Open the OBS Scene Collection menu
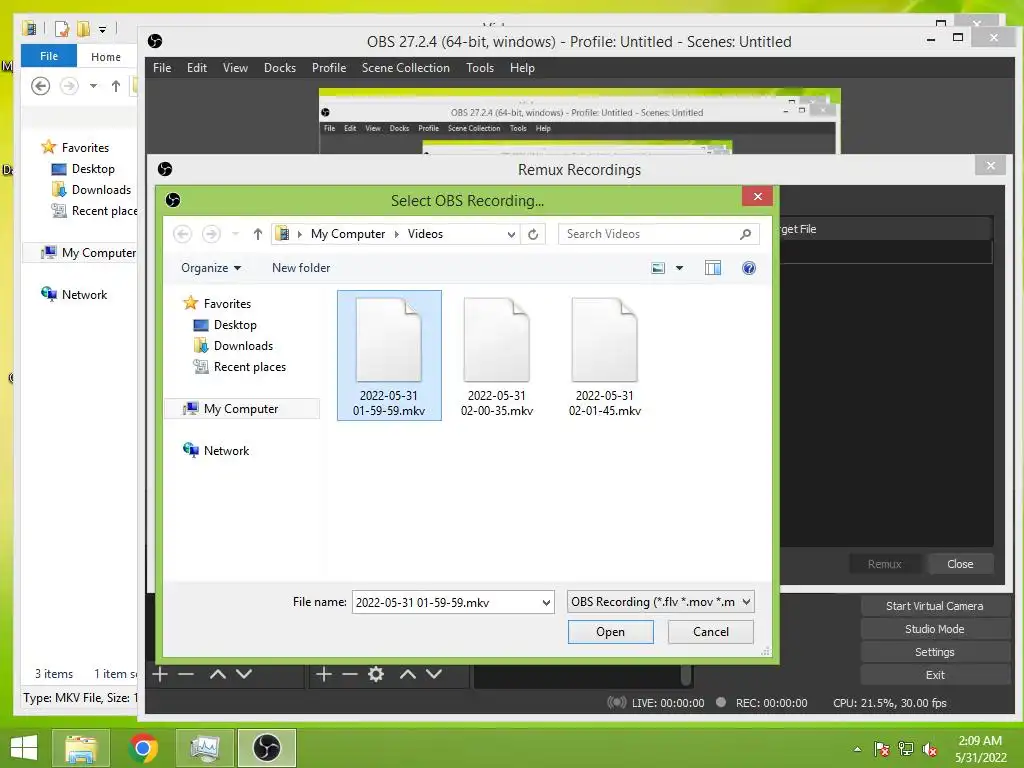The height and width of the screenshot is (768, 1024). click(x=406, y=68)
